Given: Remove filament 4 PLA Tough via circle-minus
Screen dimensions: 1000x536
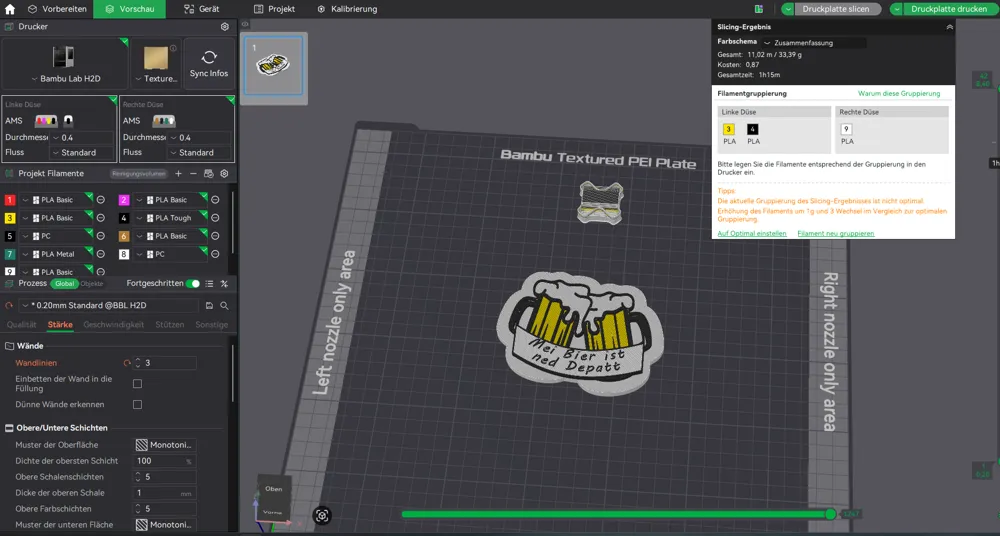Looking at the screenshot, I should tap(215, 218).
